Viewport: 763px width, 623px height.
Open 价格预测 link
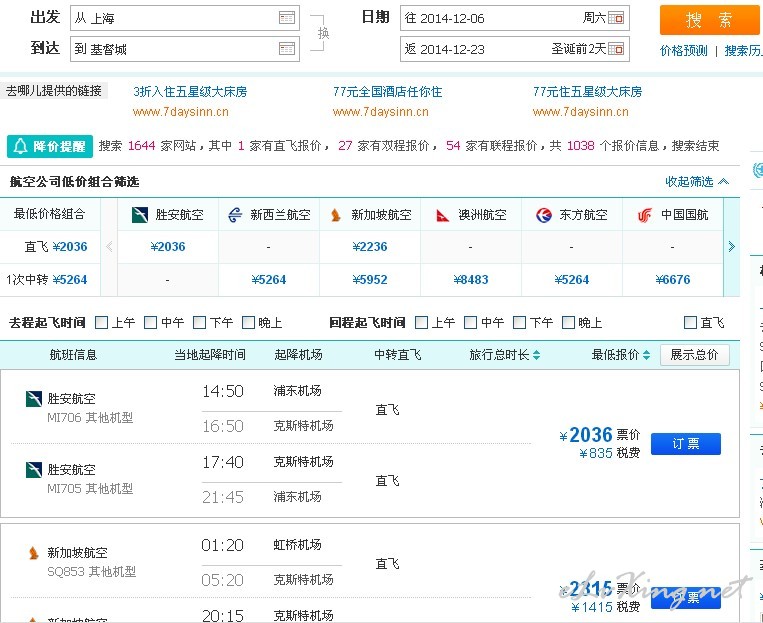(683, 51)
